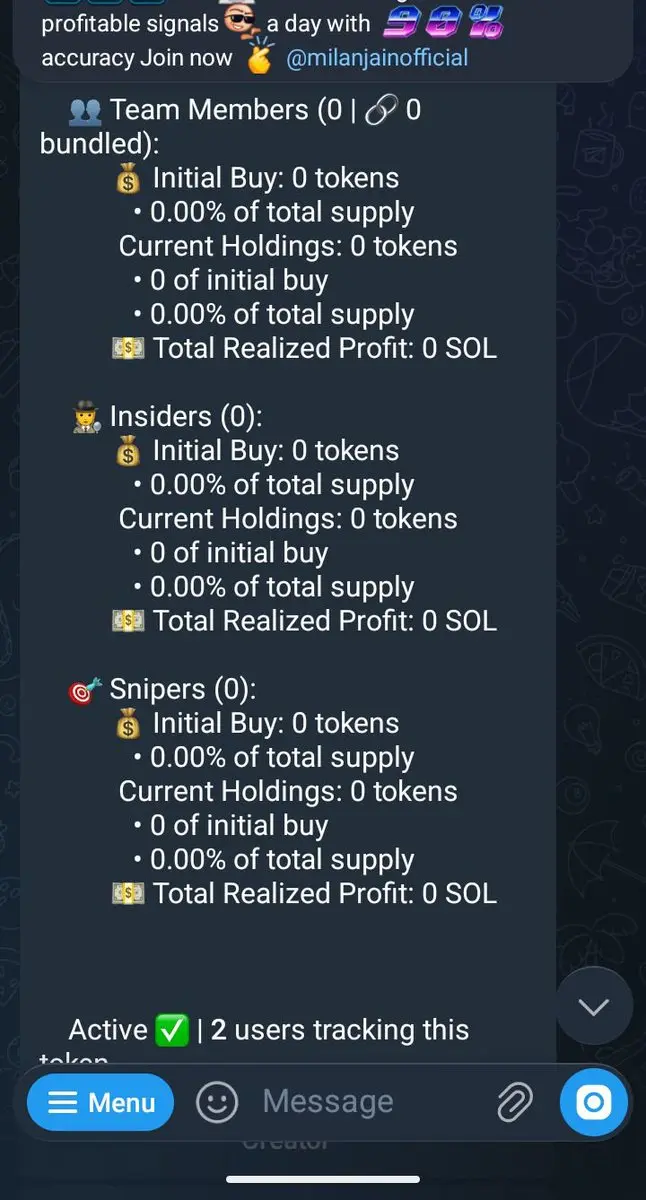This screenshot has width=646, height=1200.
Task: Tap the pinned 'profitable signals' banner message
Action: tap(272, 40)
